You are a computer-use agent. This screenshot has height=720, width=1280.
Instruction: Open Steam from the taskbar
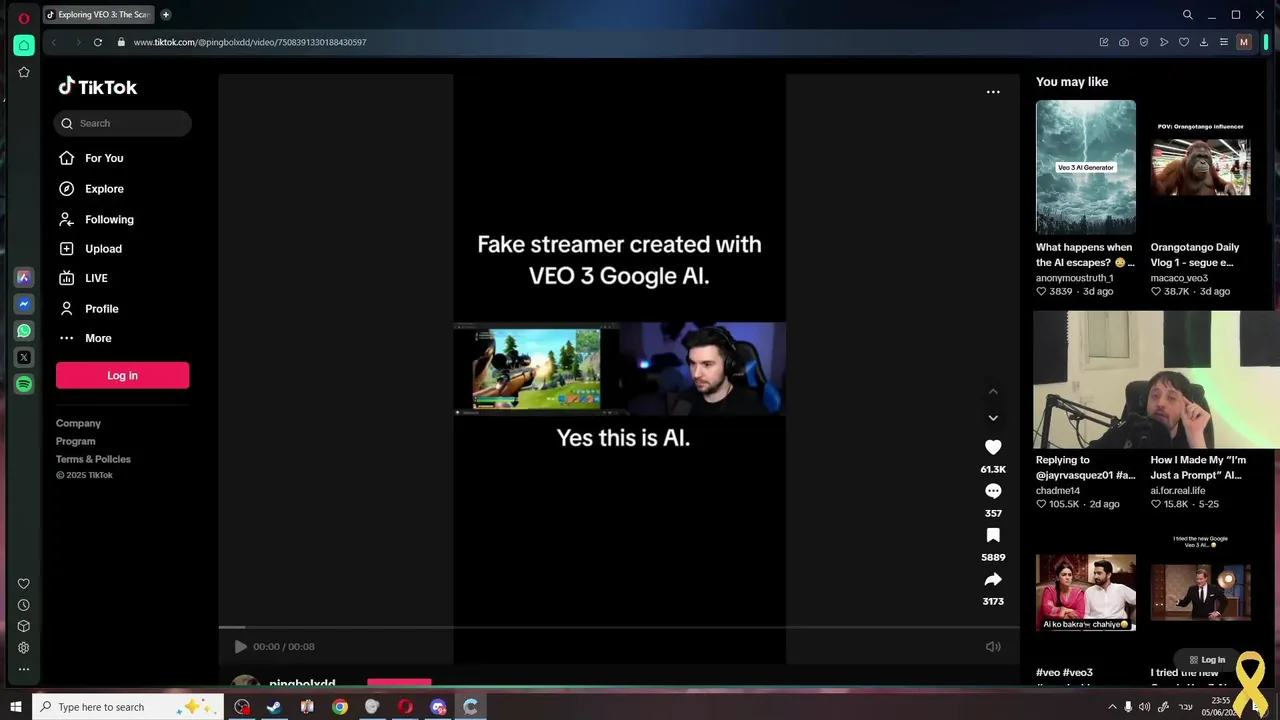coord(274,707)
